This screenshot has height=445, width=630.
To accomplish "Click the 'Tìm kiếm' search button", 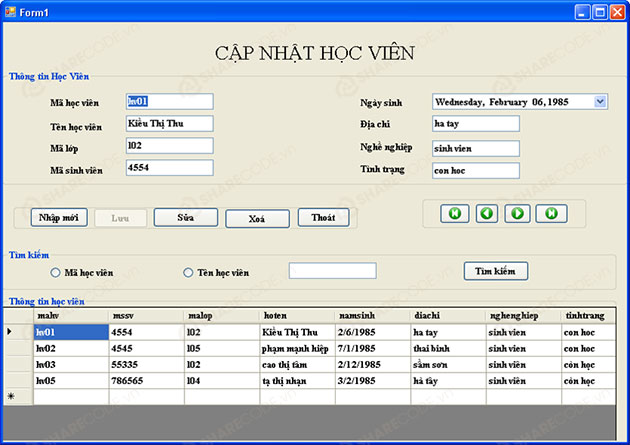I will click(495, 270).
